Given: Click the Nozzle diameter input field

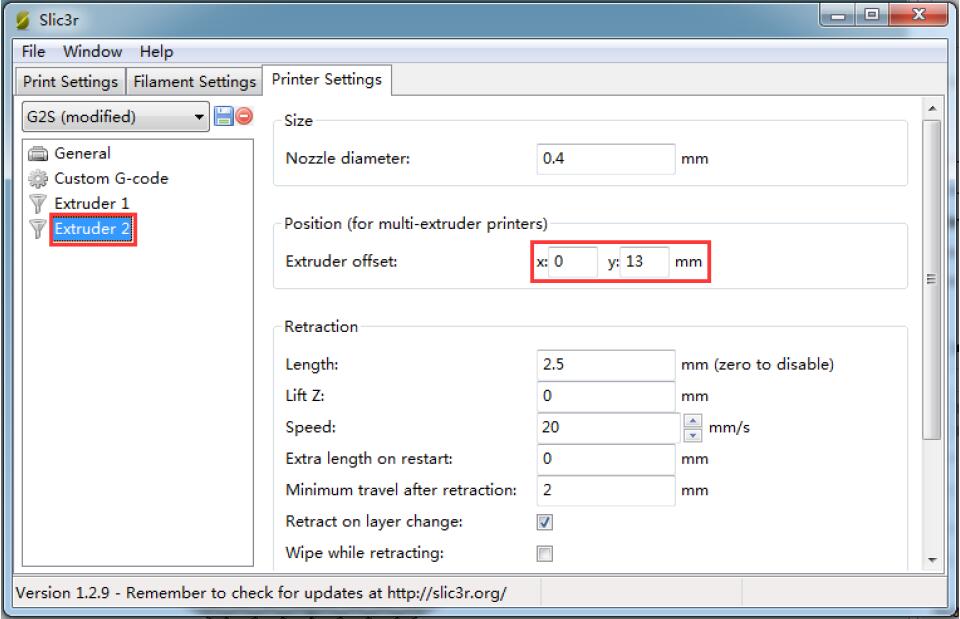Looking at the screenshot, I should (606, 159).
